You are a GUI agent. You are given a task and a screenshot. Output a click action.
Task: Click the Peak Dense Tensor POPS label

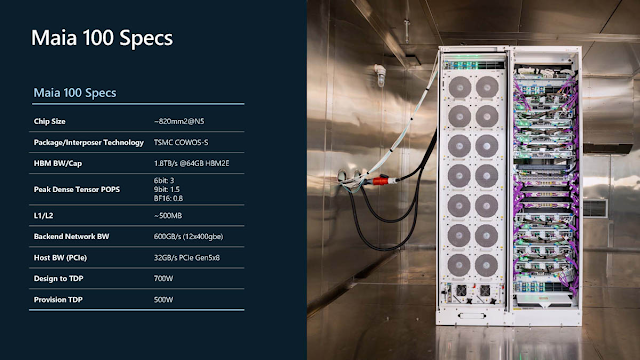(x=77, y=189)
